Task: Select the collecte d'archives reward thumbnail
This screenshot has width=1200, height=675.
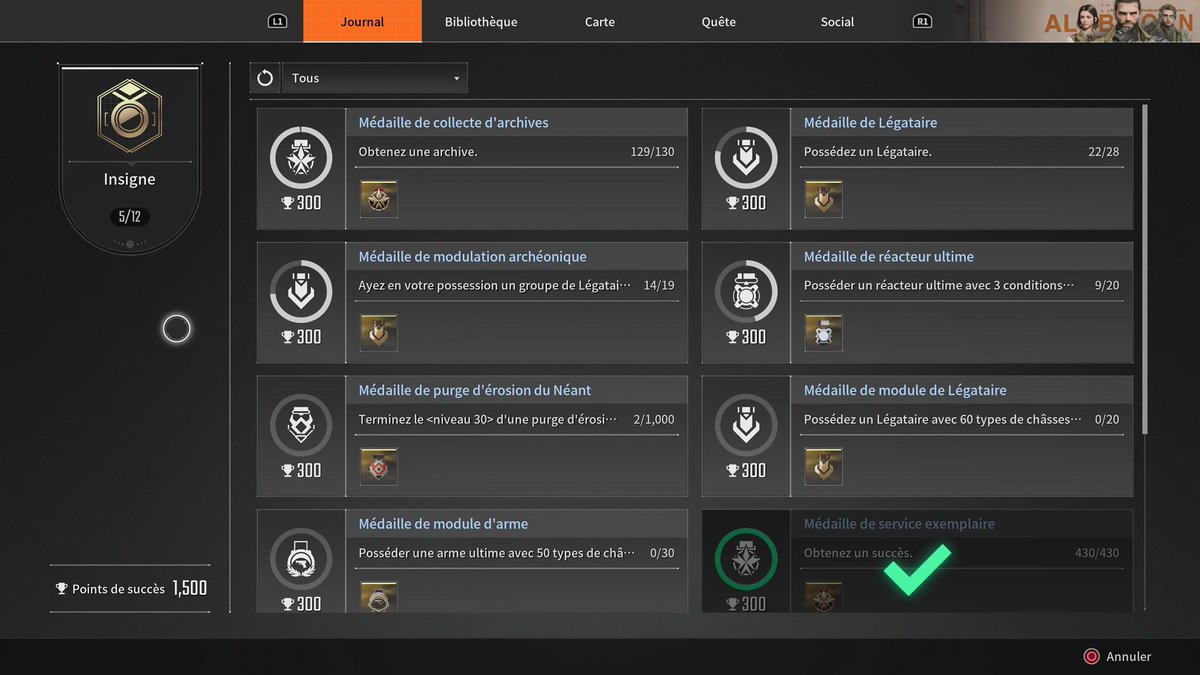Action: [379, 199]
